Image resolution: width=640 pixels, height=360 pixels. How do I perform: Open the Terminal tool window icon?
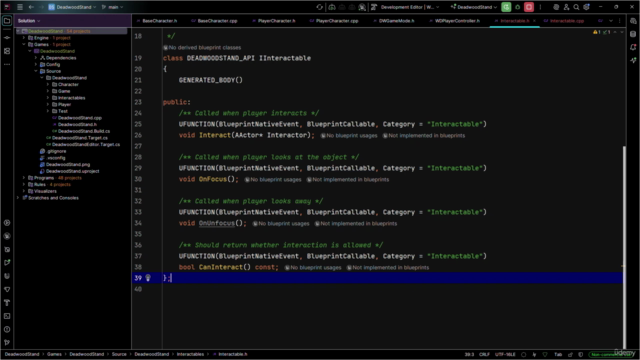pyautogui.click(x=7, y=316)
